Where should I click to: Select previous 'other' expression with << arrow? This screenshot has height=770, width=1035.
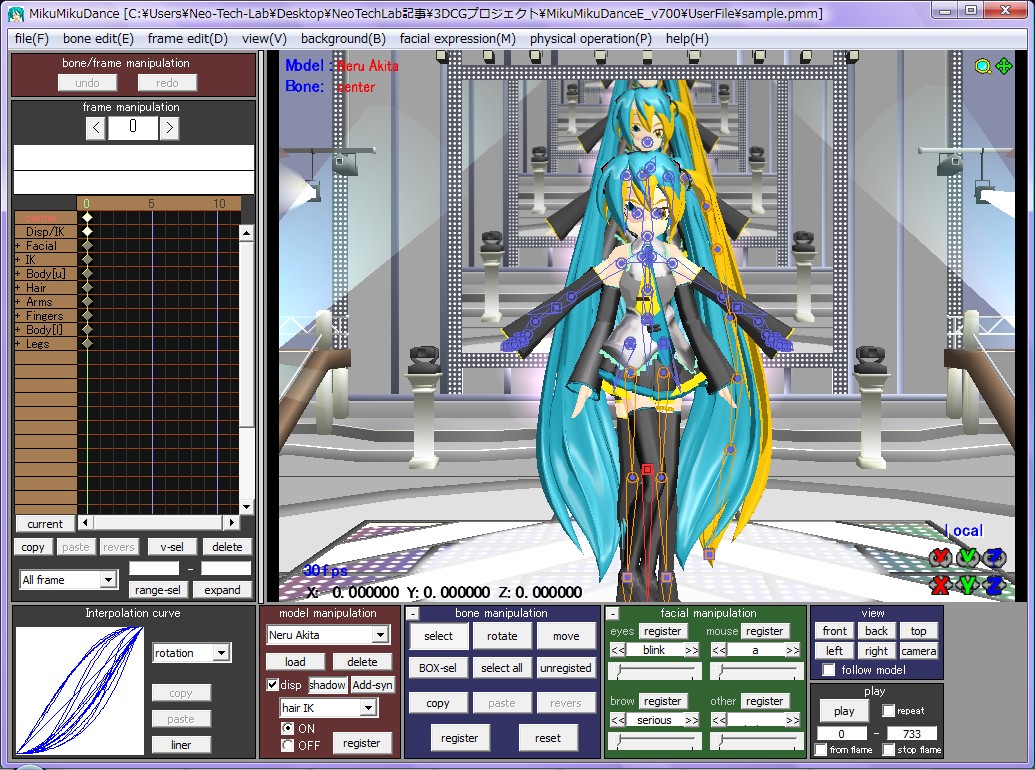(x=719, y=720)
